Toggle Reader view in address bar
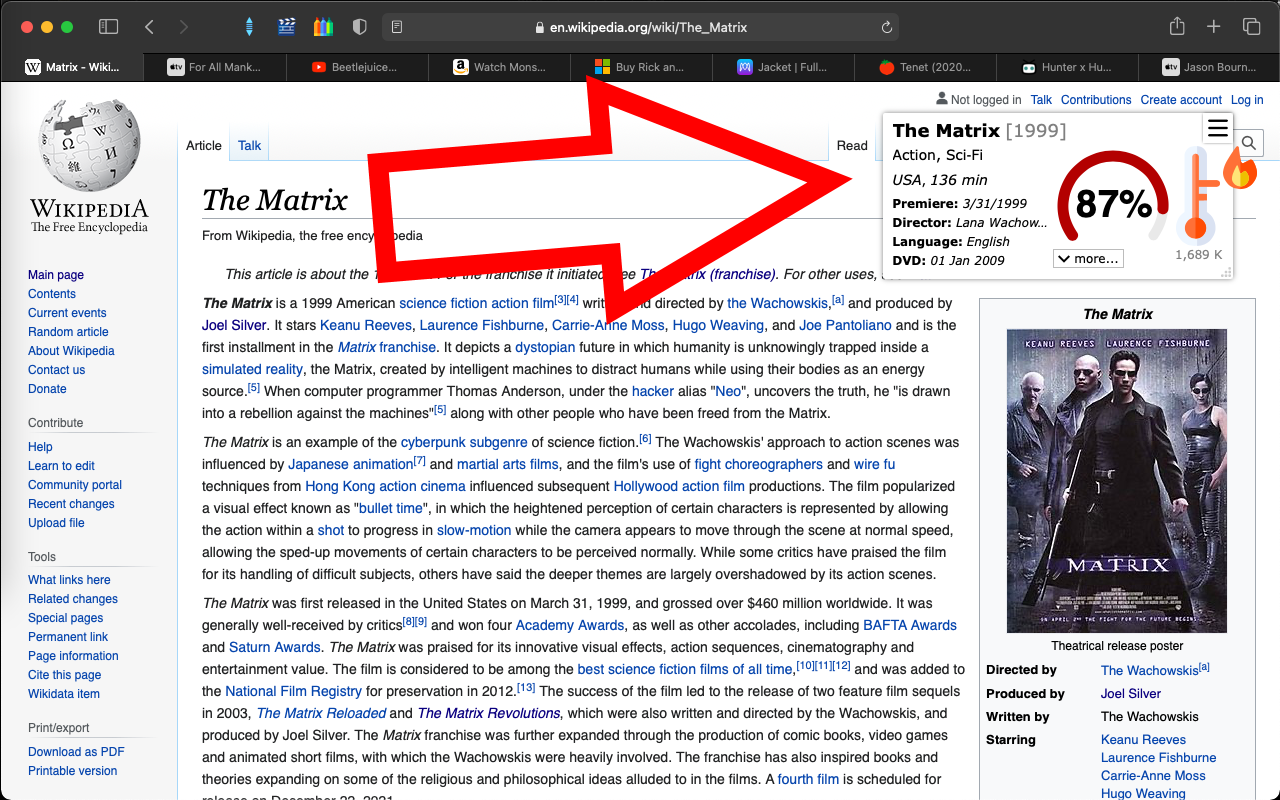Screen dimensions: 1280x800 pyautogui.click(x=397, y=27)
